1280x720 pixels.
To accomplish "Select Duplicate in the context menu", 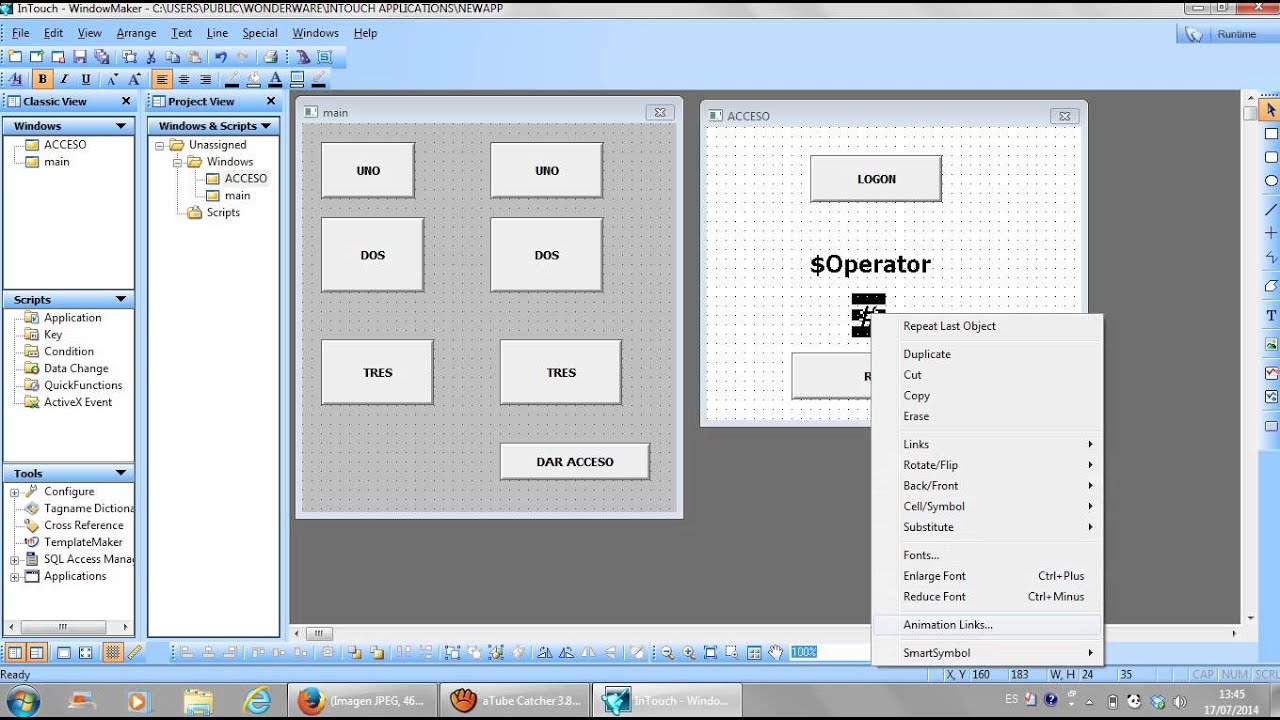I will [987, 354].
